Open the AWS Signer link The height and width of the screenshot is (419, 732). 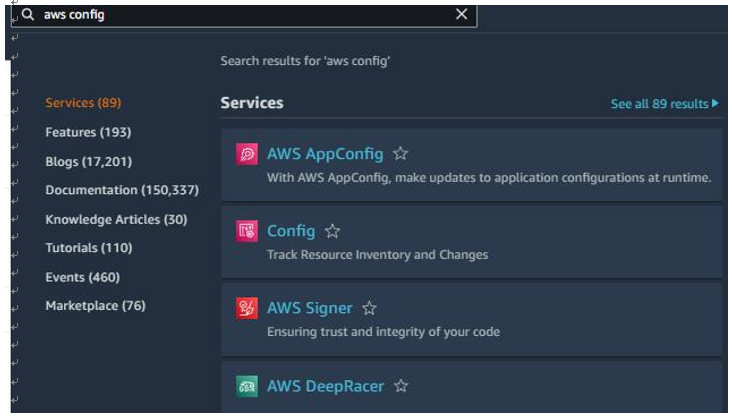(310, 308)
